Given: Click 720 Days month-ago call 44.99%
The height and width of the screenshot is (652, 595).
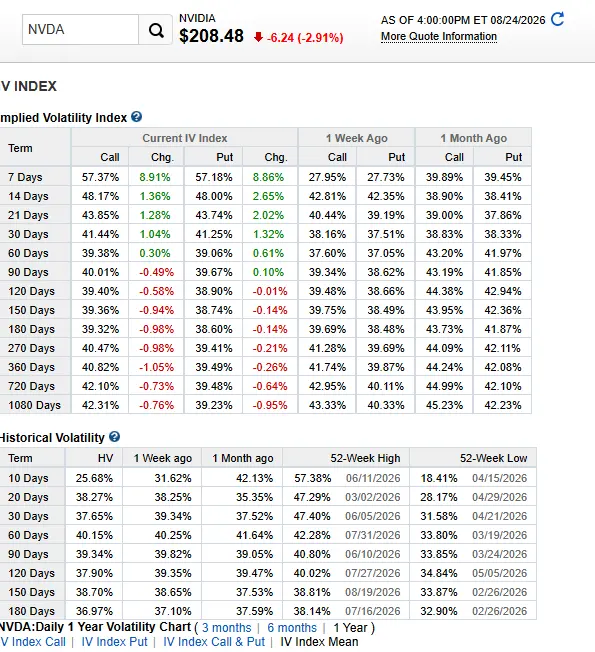Looking at the screenshot, I should 444,386.
